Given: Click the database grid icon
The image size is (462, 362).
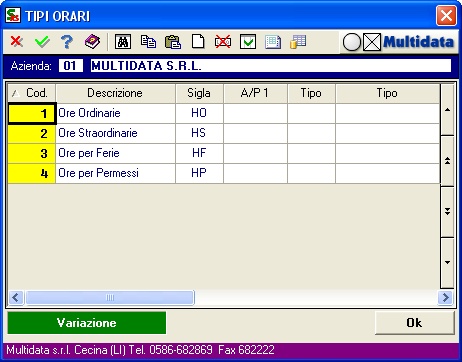Looking at the screenshot, I should pos(298,42).
